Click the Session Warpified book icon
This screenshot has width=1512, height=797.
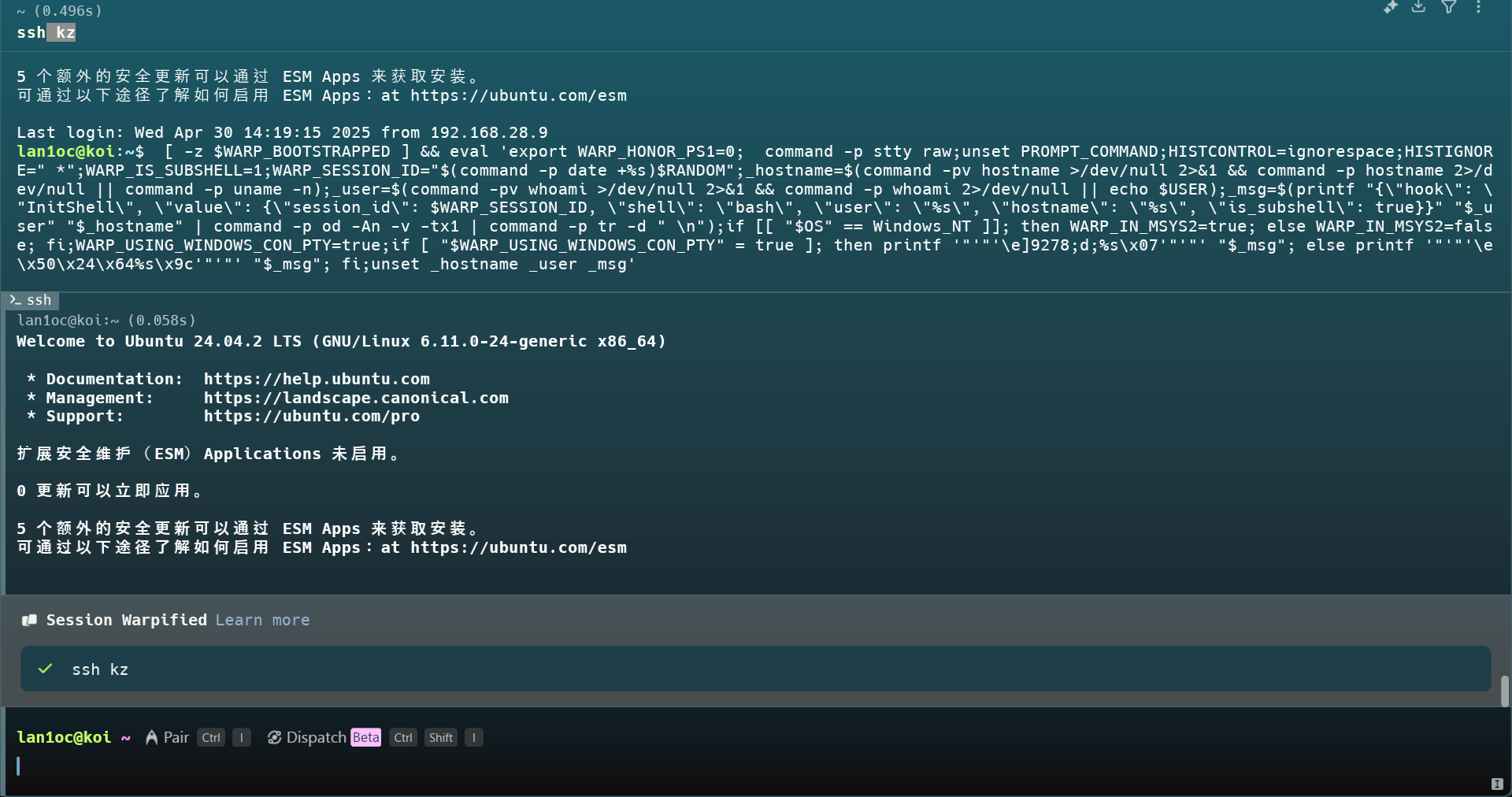pyautogui.click(x=30, y=620)
